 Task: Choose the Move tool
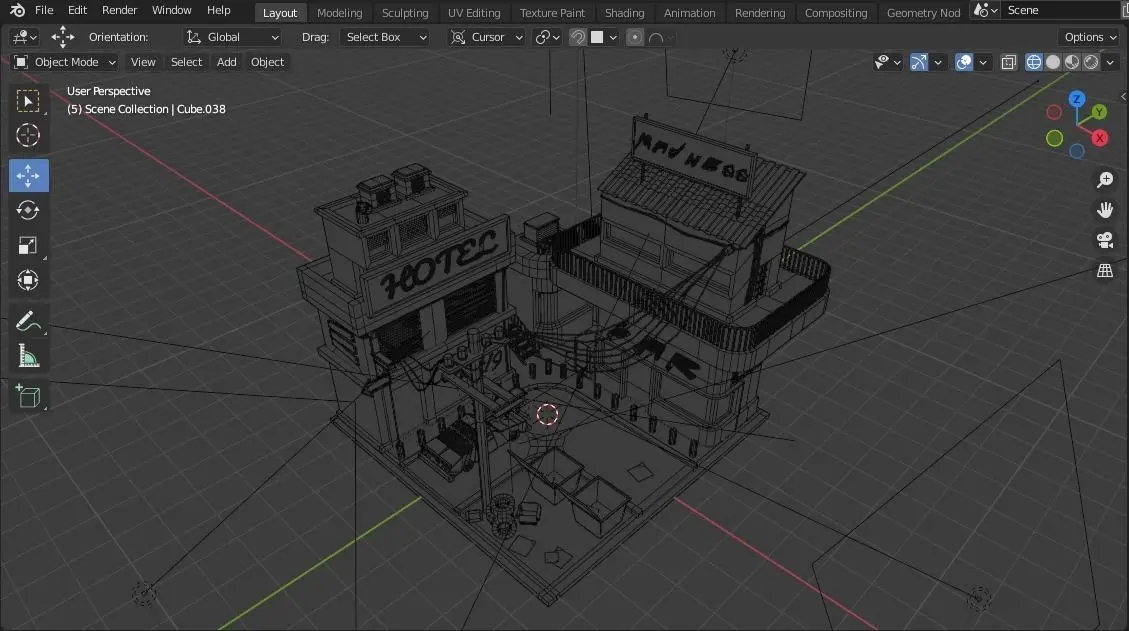click(29, 176)
